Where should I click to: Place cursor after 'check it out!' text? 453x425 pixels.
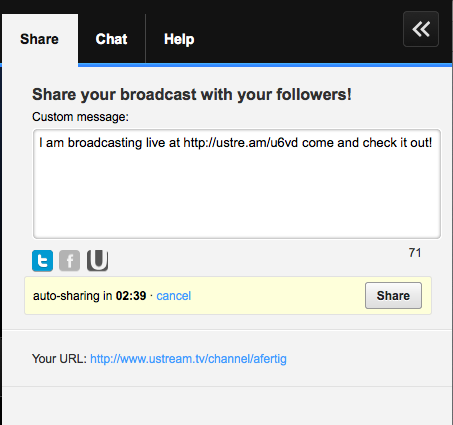[x=433, y=143]
